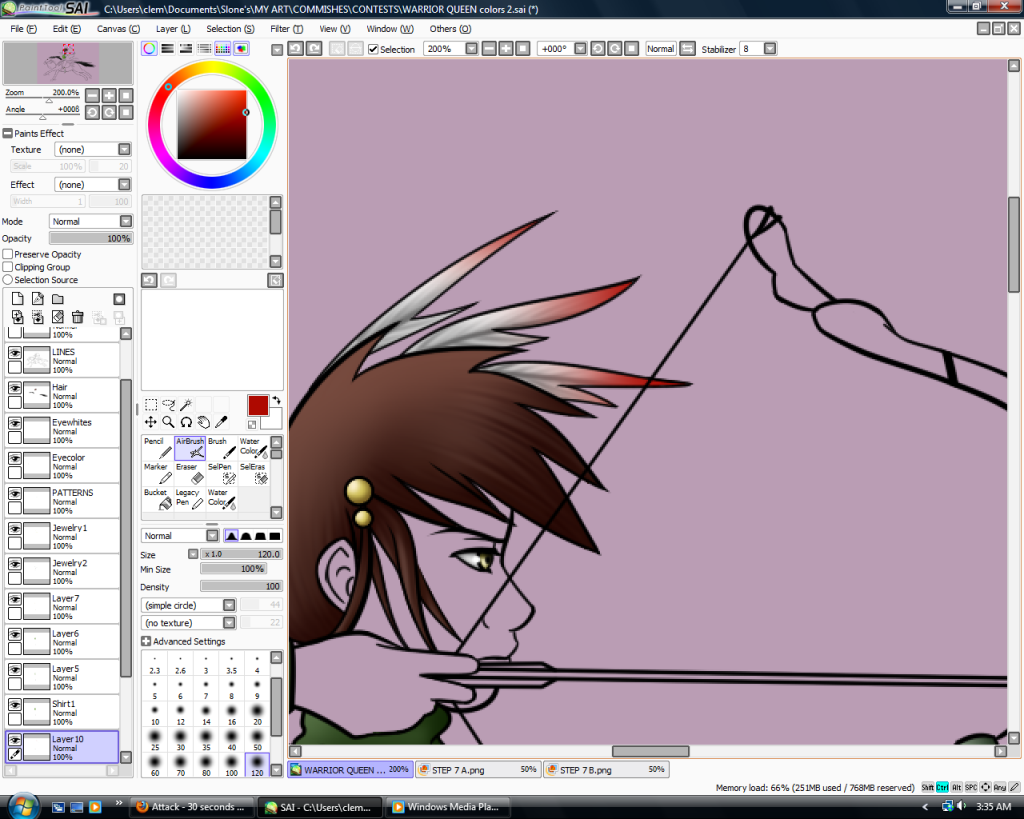Open the File menu
The width and height of the screenshot is (1024, 819).
[24, 29]
